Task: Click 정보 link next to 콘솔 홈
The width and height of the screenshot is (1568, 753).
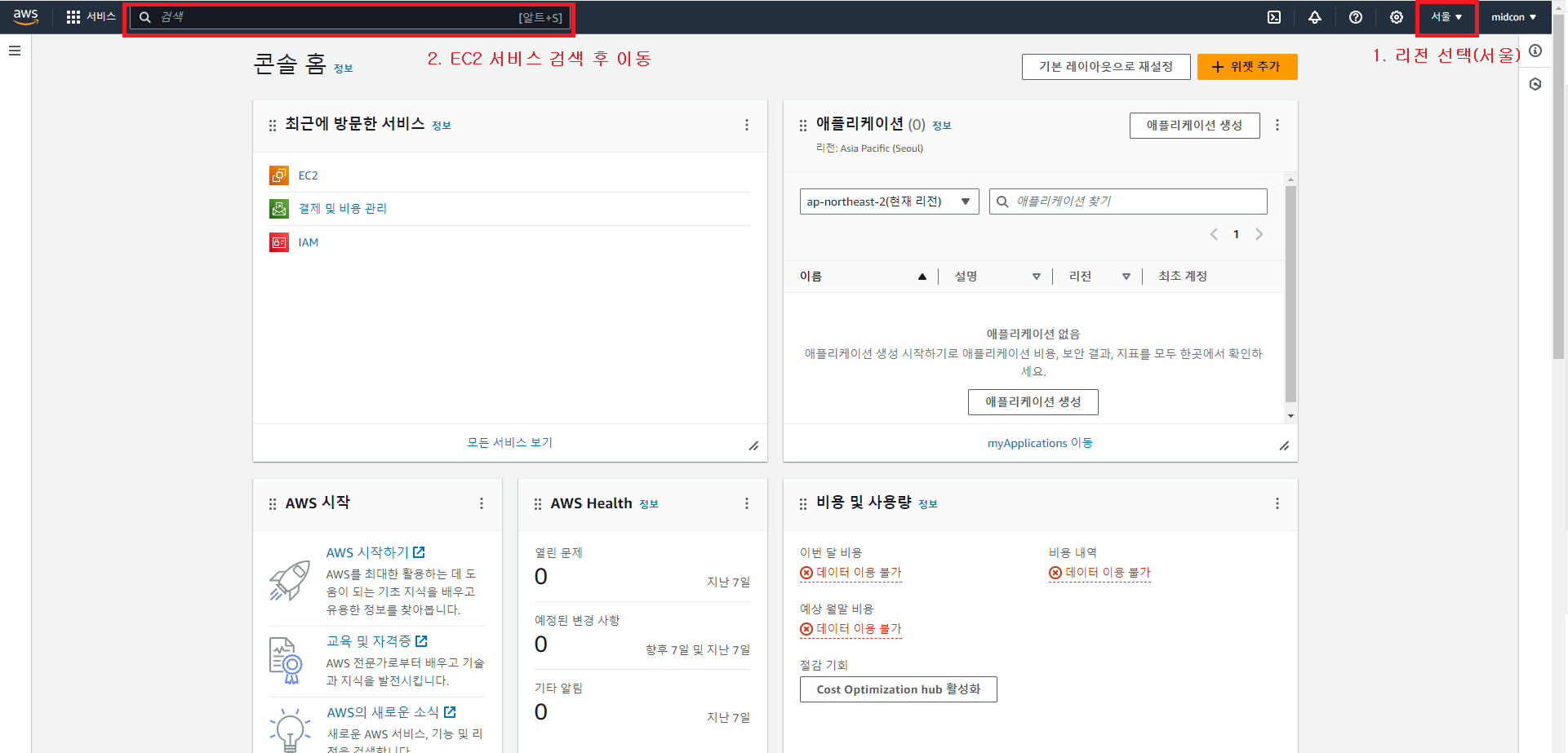Action: 344,69
